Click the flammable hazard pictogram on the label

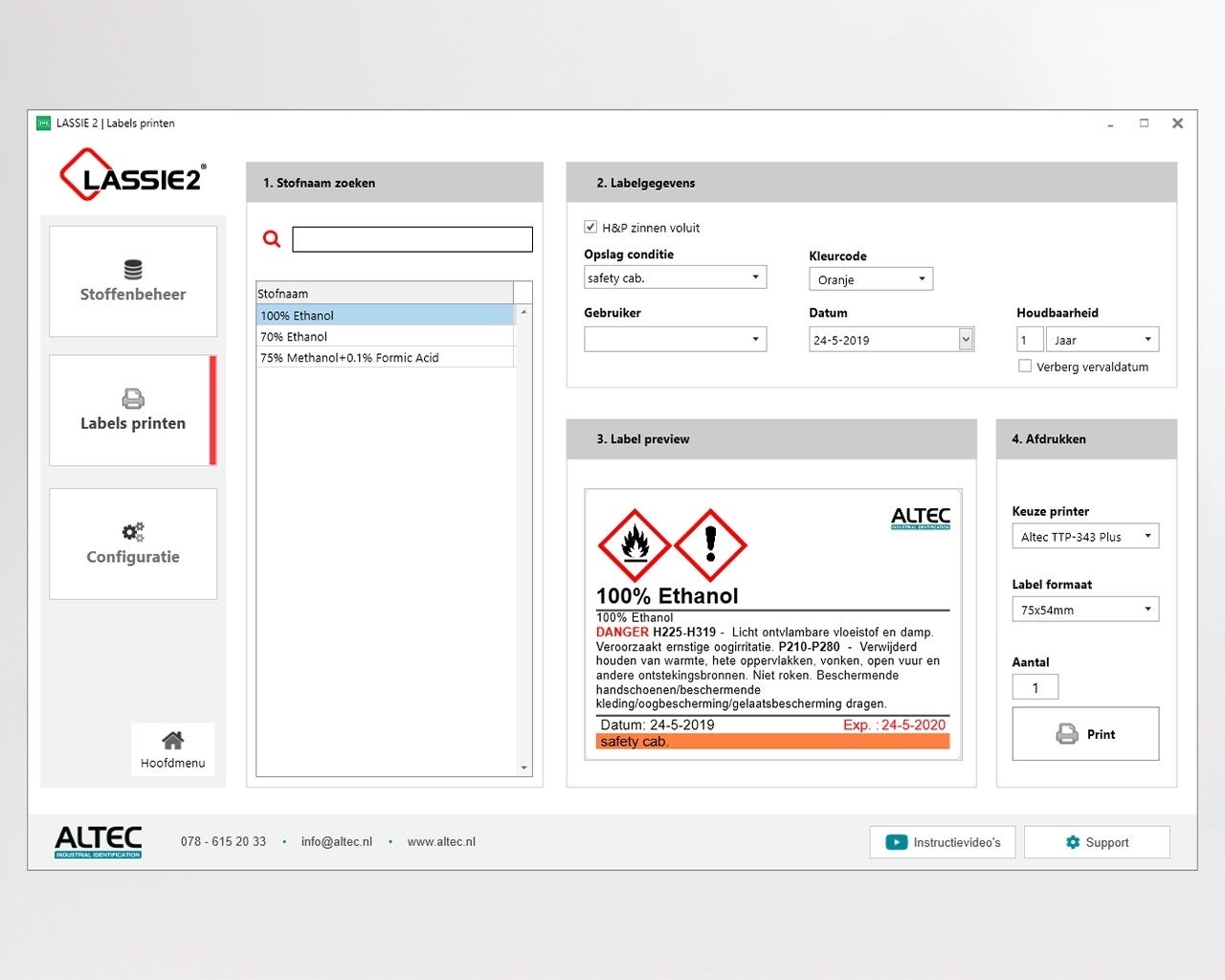(x=634, y=545)
